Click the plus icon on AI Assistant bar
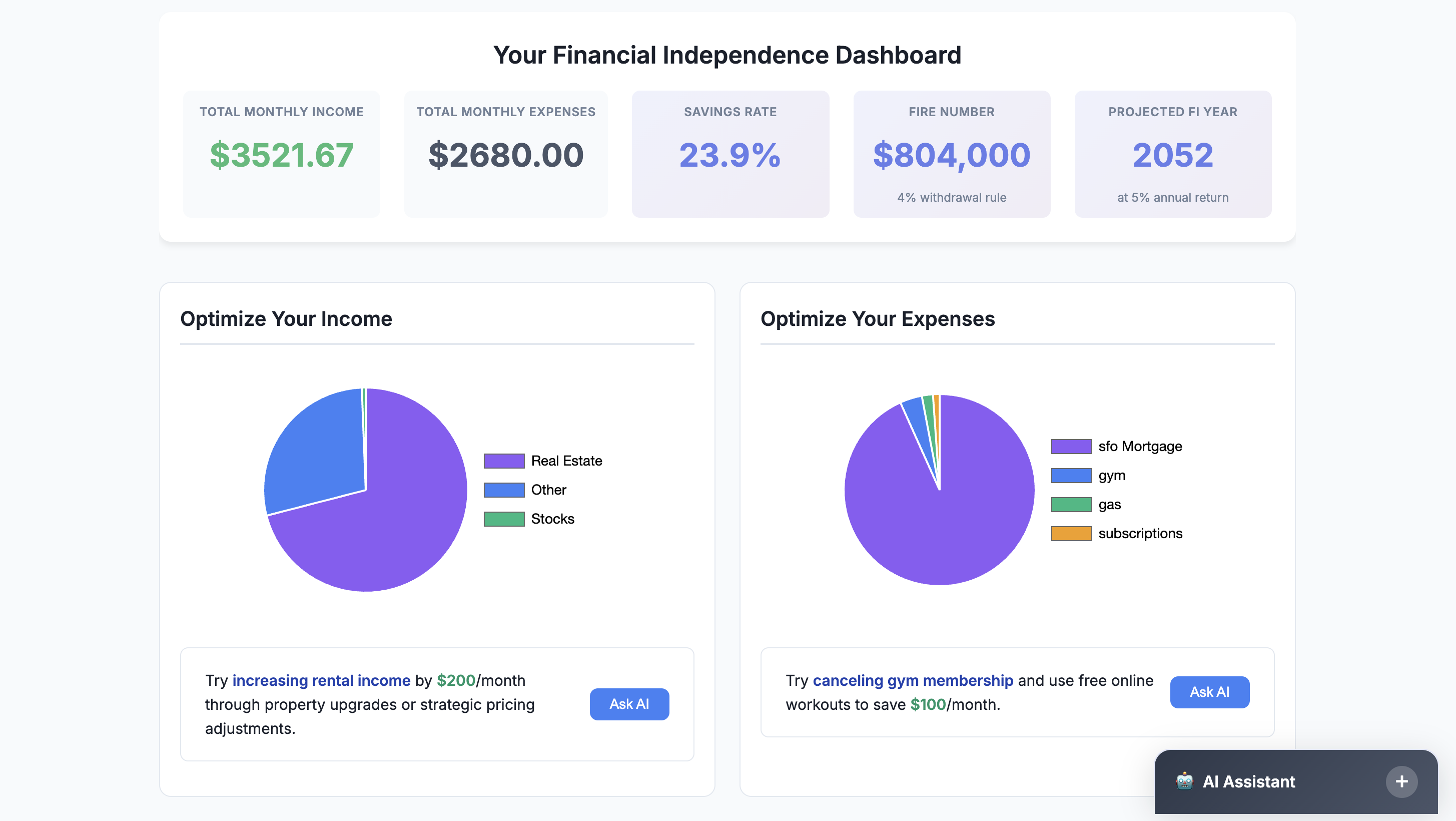This screenshot has width=1456, height=821. point(1401,781)
